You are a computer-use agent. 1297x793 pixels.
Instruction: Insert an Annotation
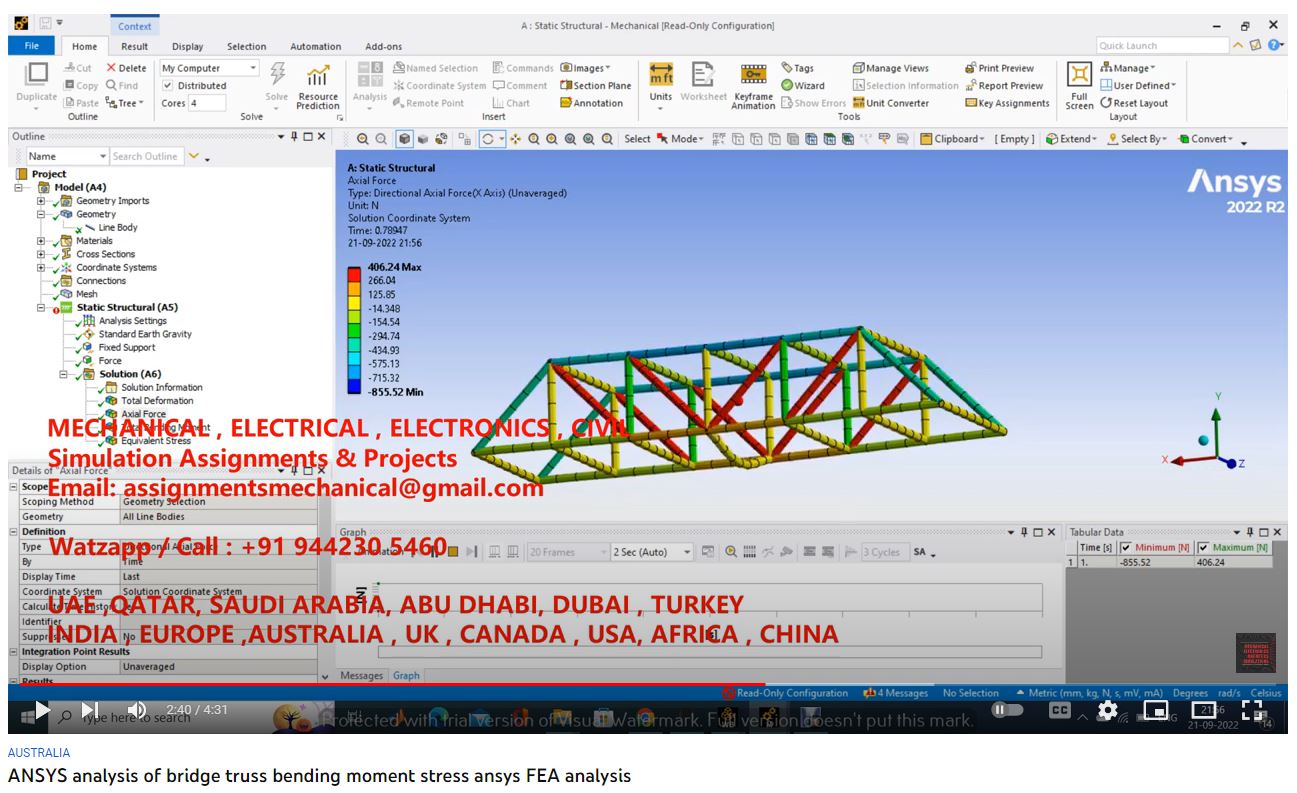point(592,103)
